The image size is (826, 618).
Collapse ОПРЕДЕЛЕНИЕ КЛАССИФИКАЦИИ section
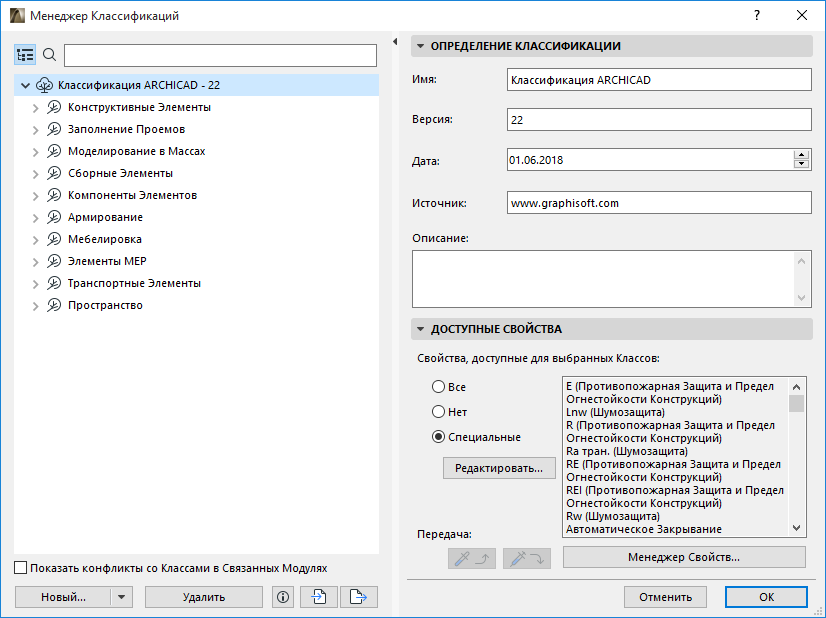420,46
